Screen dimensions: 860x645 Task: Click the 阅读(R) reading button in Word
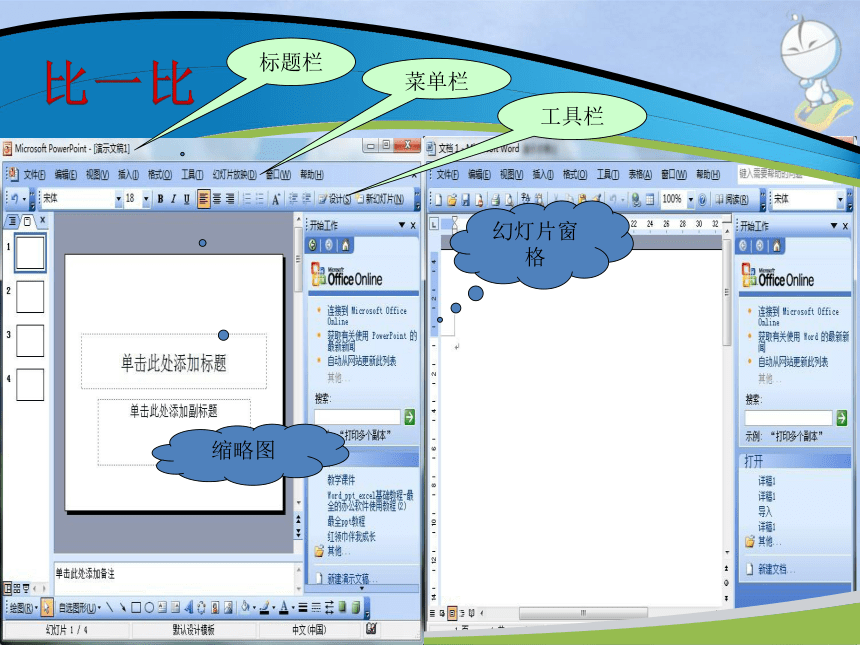[x=732, y=199]
